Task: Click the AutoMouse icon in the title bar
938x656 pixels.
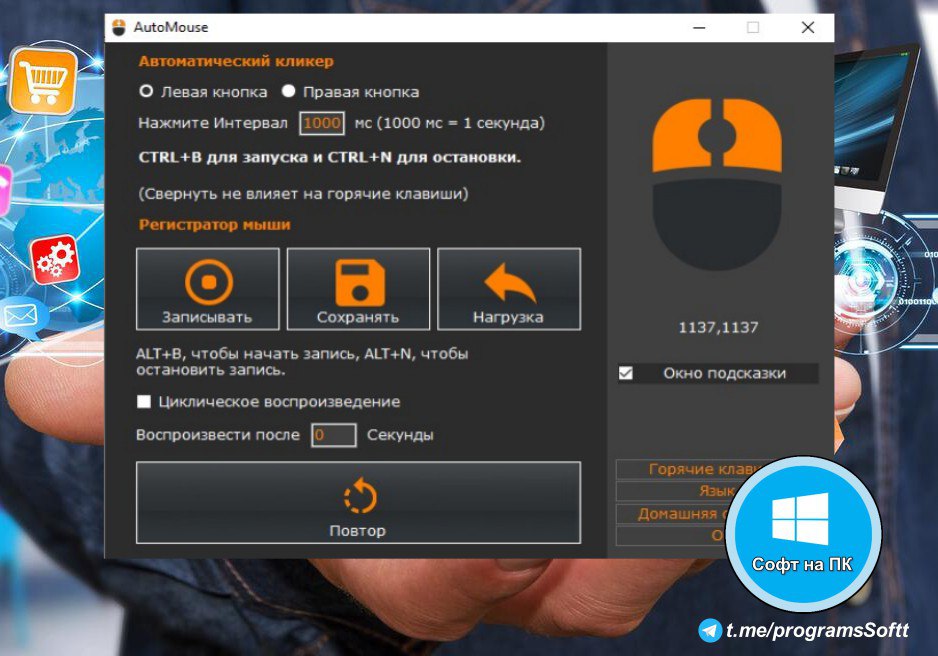Action: tap(119, 28)
